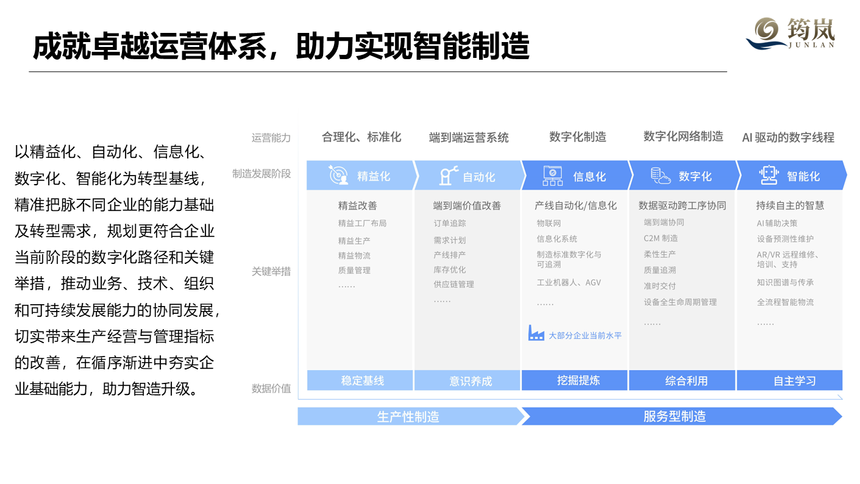Click the 数字化 database cloud icon

coord(660,176)
